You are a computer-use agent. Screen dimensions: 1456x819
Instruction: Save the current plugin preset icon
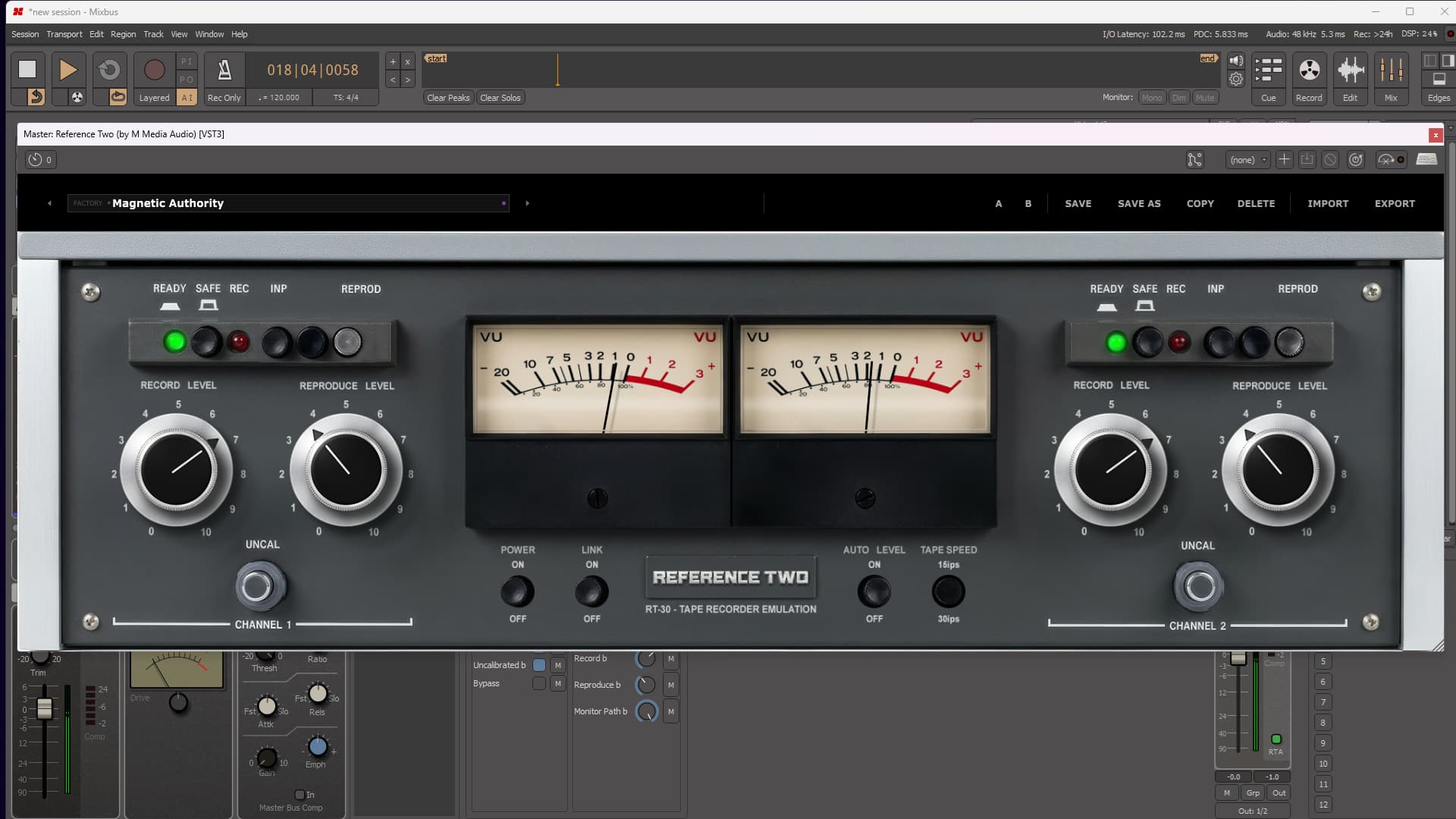(x=1307, y=159)
